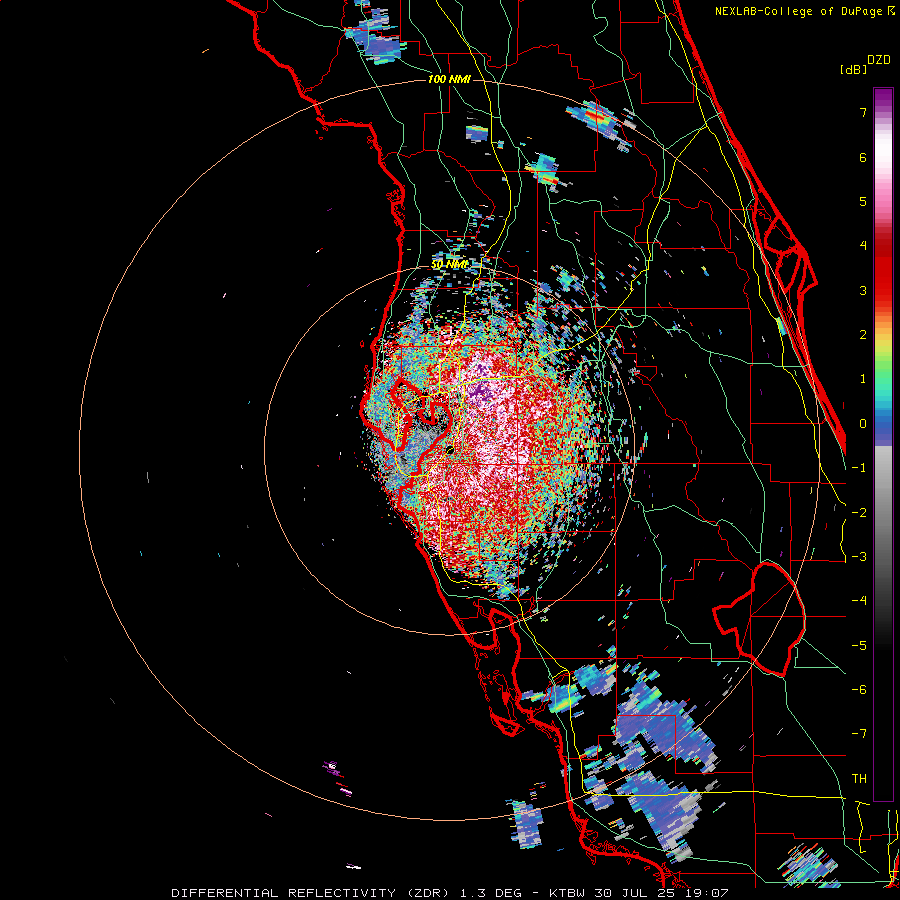The height and width of the screenshot is (900, 900).
Task: Click the Differential Reflectivity caption at the bottom
Action: (x=449, y=893)
